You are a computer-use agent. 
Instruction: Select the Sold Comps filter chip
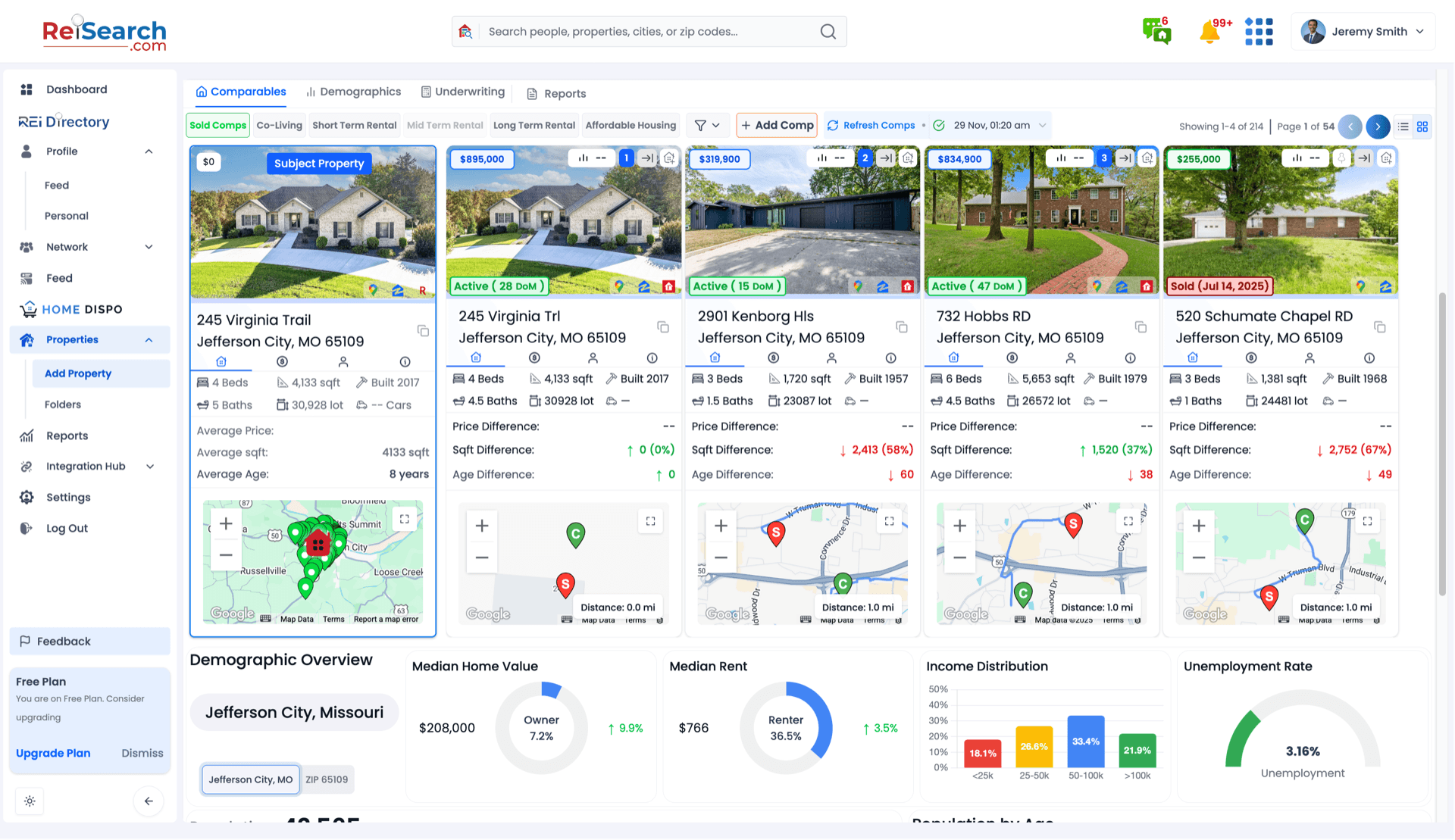click(218, 126)
